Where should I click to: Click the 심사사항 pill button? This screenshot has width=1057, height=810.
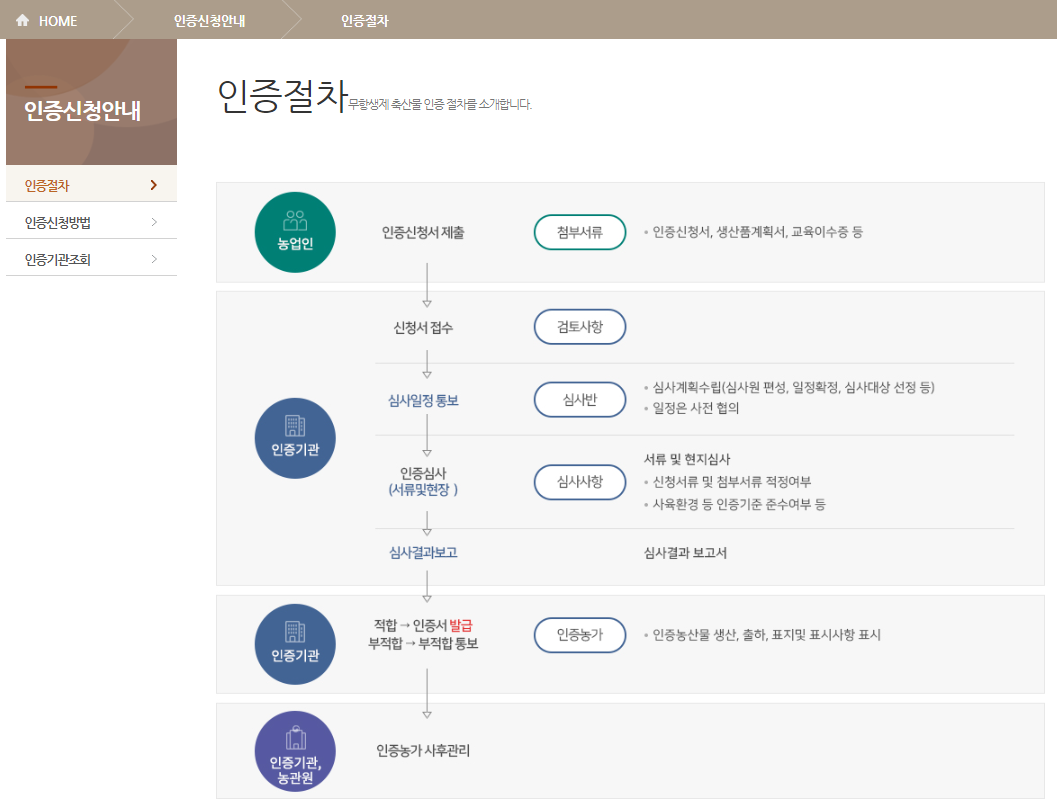pyautogui.click(x=580, y=482)
